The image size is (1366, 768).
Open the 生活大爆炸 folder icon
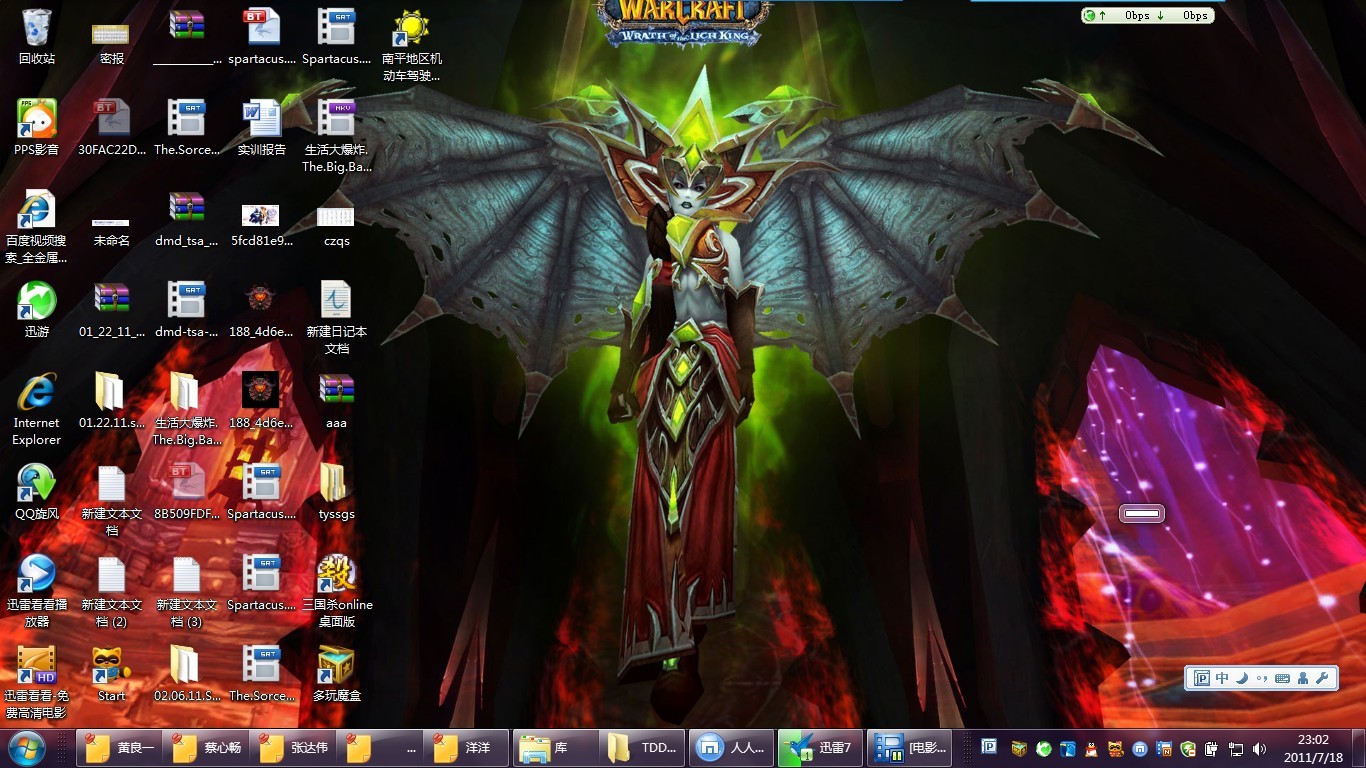pyautogui.click(x=186, y=409)
